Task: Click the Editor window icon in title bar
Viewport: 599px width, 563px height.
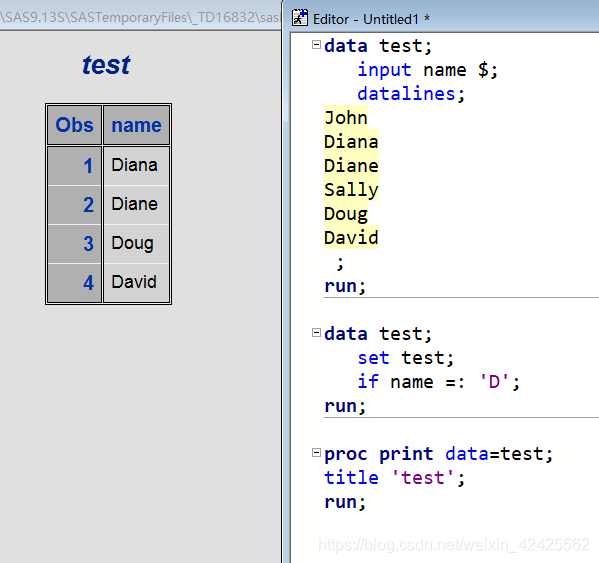Action: pos(300,18)
